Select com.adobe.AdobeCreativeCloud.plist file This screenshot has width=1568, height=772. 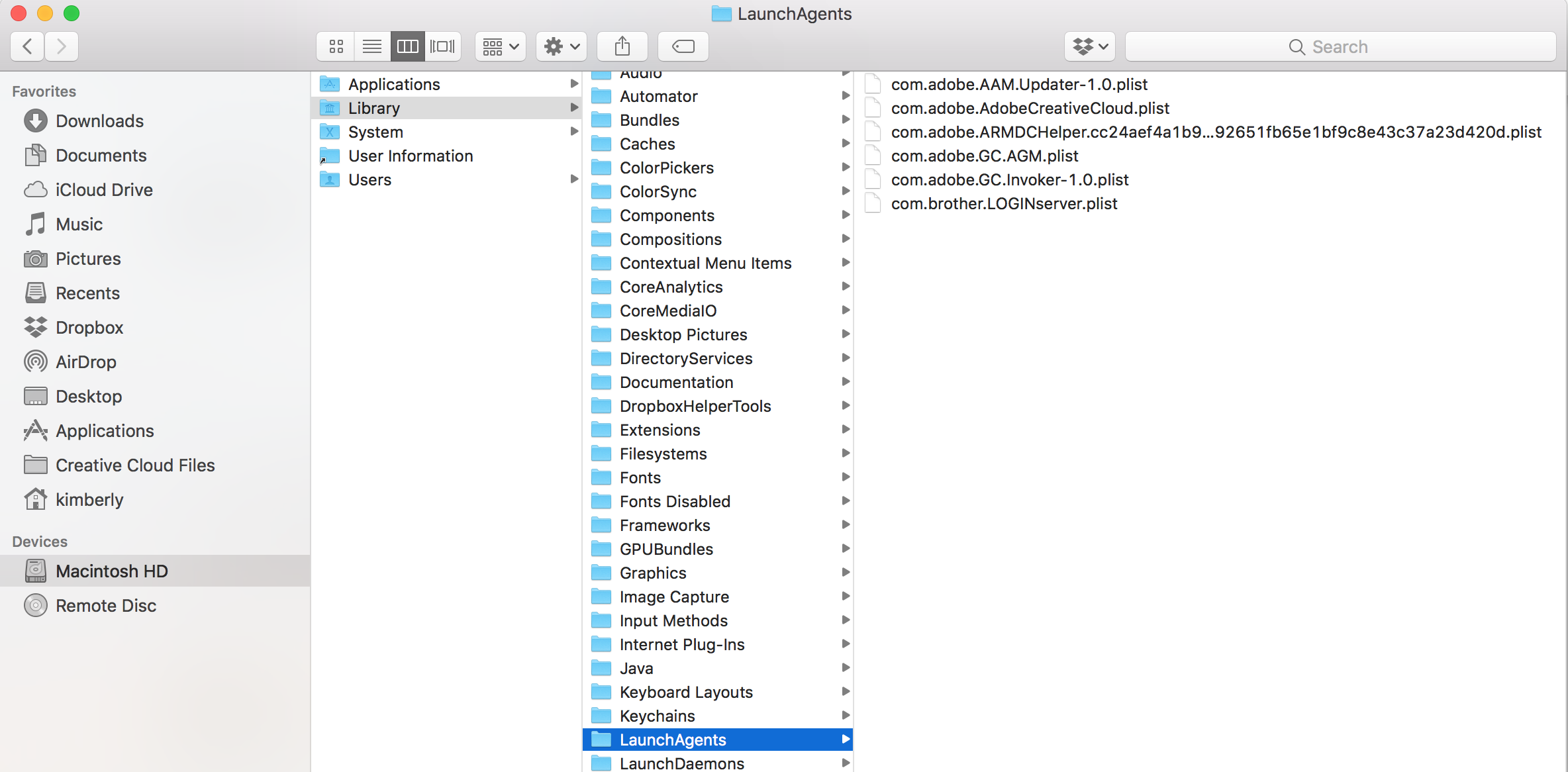pos(1030,108)
